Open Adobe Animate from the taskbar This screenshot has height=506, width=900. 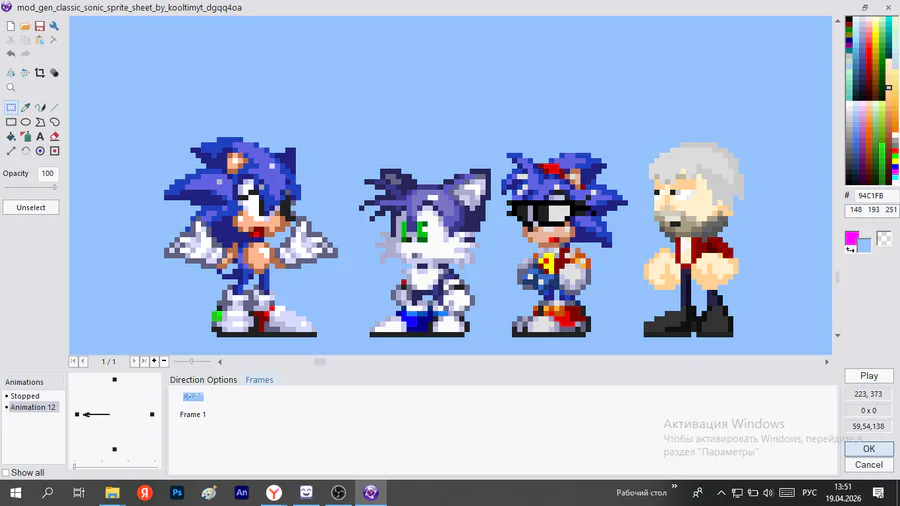pos(242,492)
